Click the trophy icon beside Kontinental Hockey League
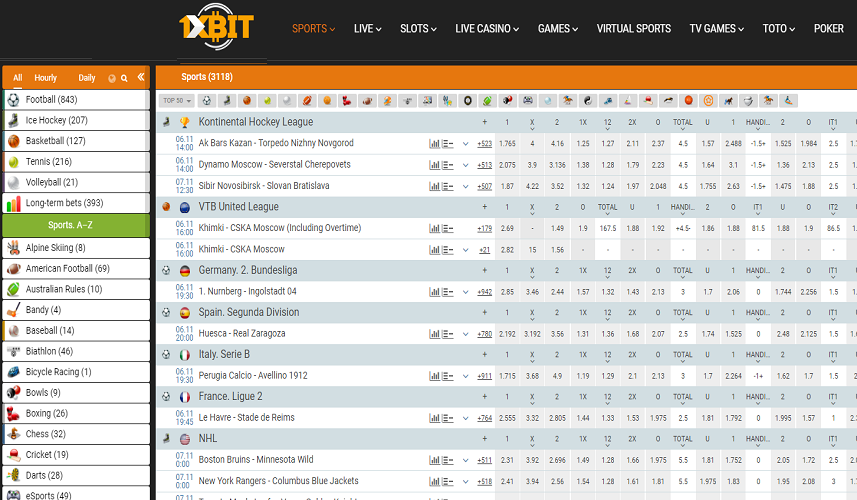The image size is (857, 500). tap(185, 122)
